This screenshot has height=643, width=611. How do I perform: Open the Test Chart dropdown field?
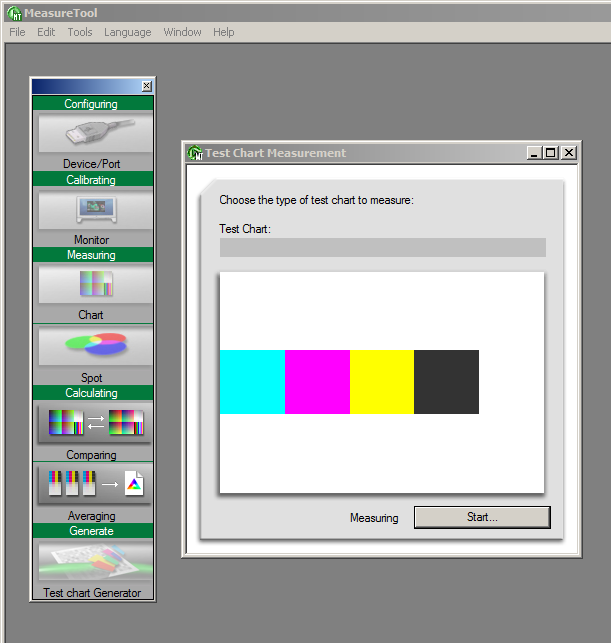[x=383, y=247]
